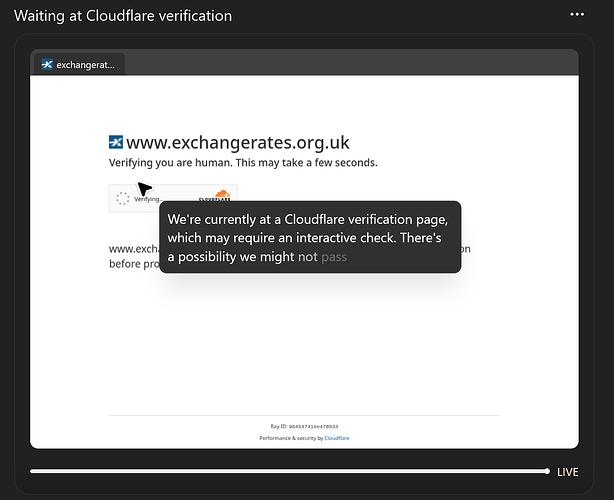Click the www.exchangerates.org.uk heading text
614x500 pixels.
(x=238, y=143)
